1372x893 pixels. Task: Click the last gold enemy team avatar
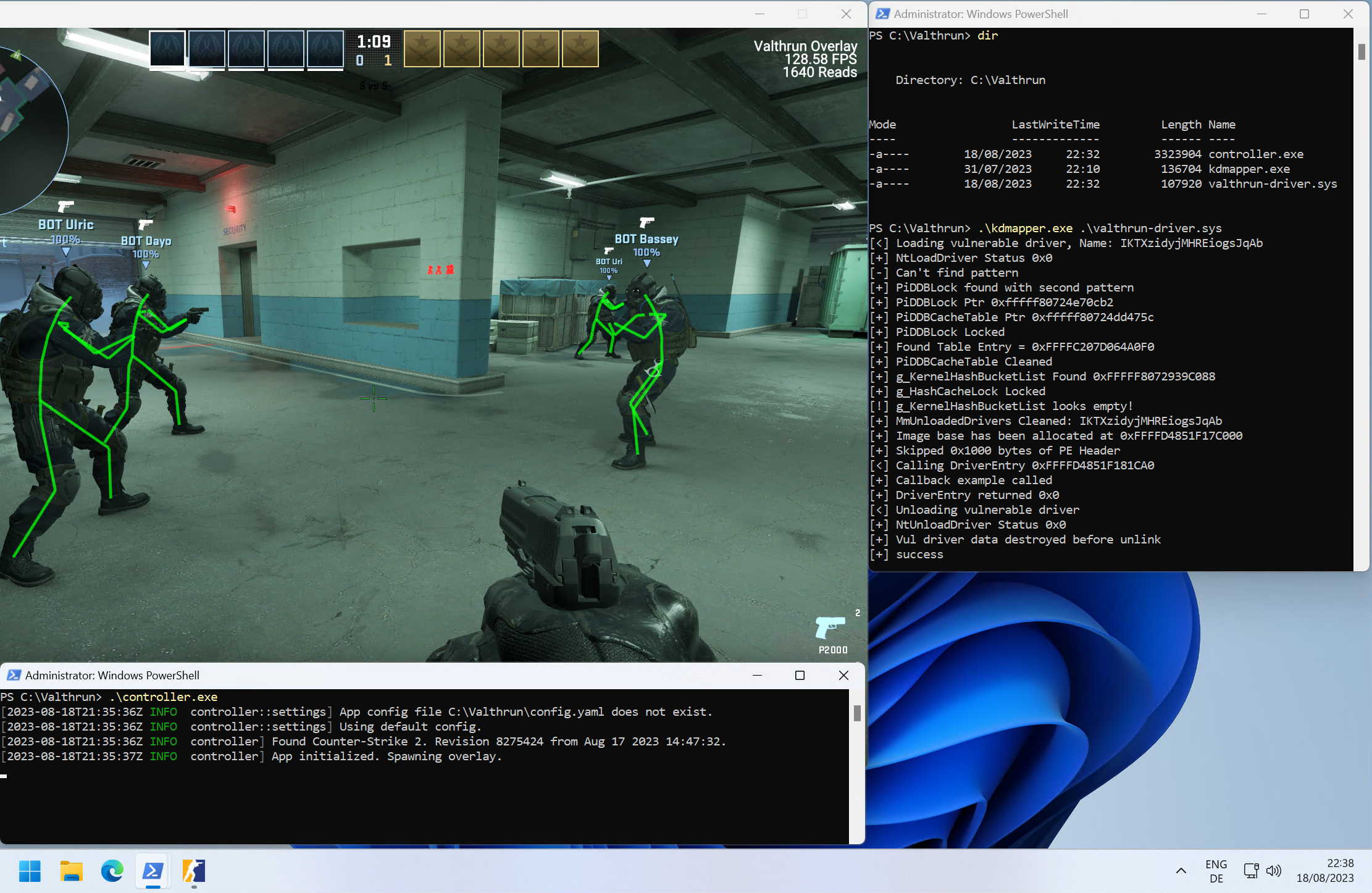point(580,48)
